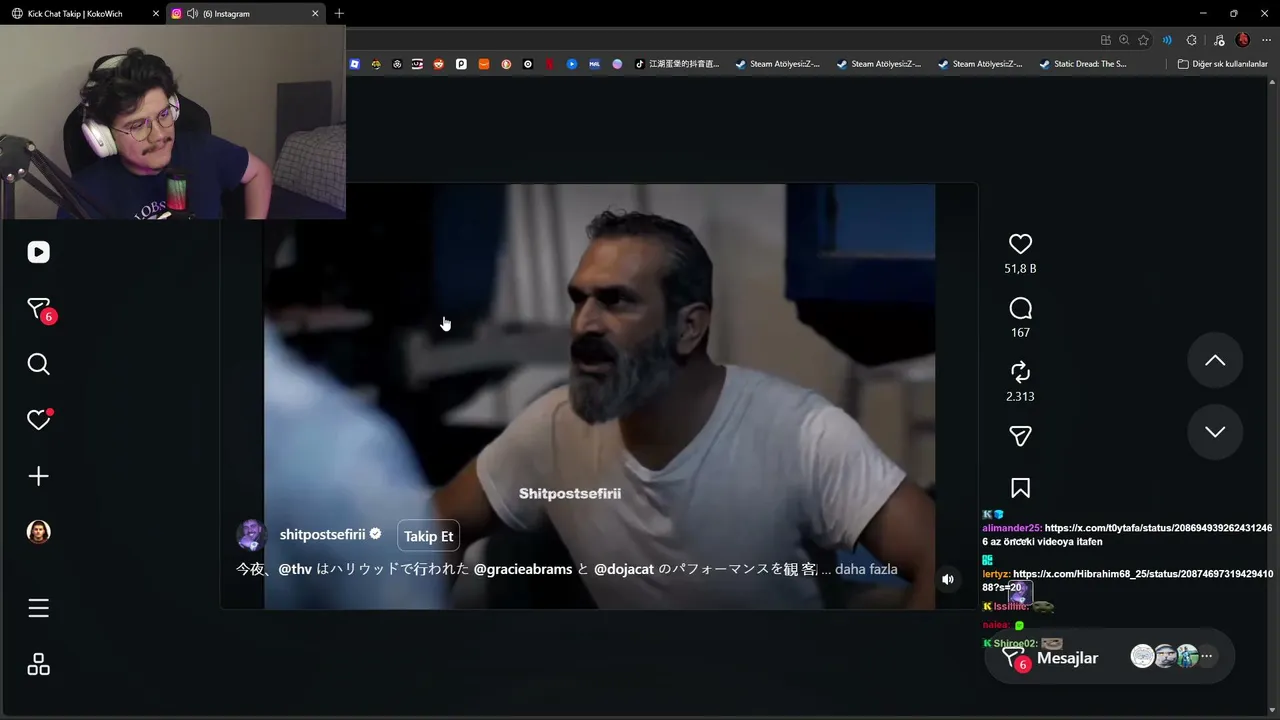
Task: Mute the Instagram tab via speaker icon
Action: click(192, 14)
